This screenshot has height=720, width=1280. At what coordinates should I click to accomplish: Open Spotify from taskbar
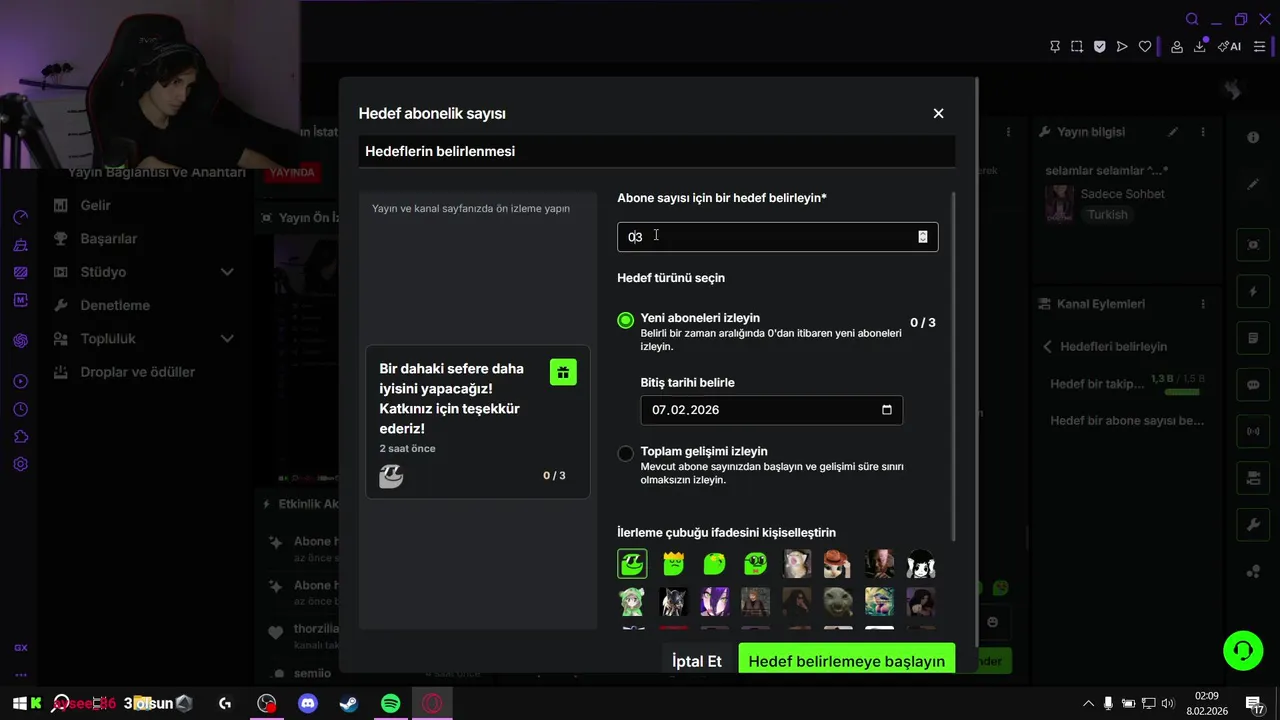coord(391,704)
